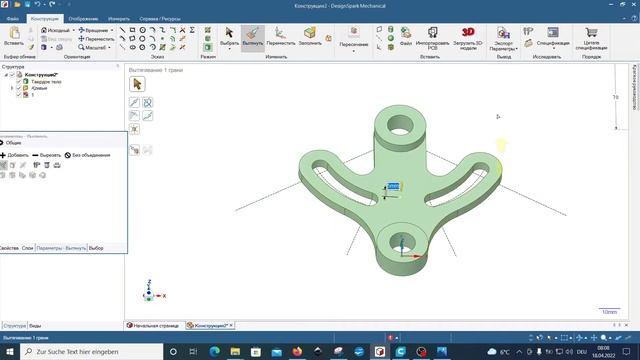Click the sigma equation sketch tool

pos(192,30)
